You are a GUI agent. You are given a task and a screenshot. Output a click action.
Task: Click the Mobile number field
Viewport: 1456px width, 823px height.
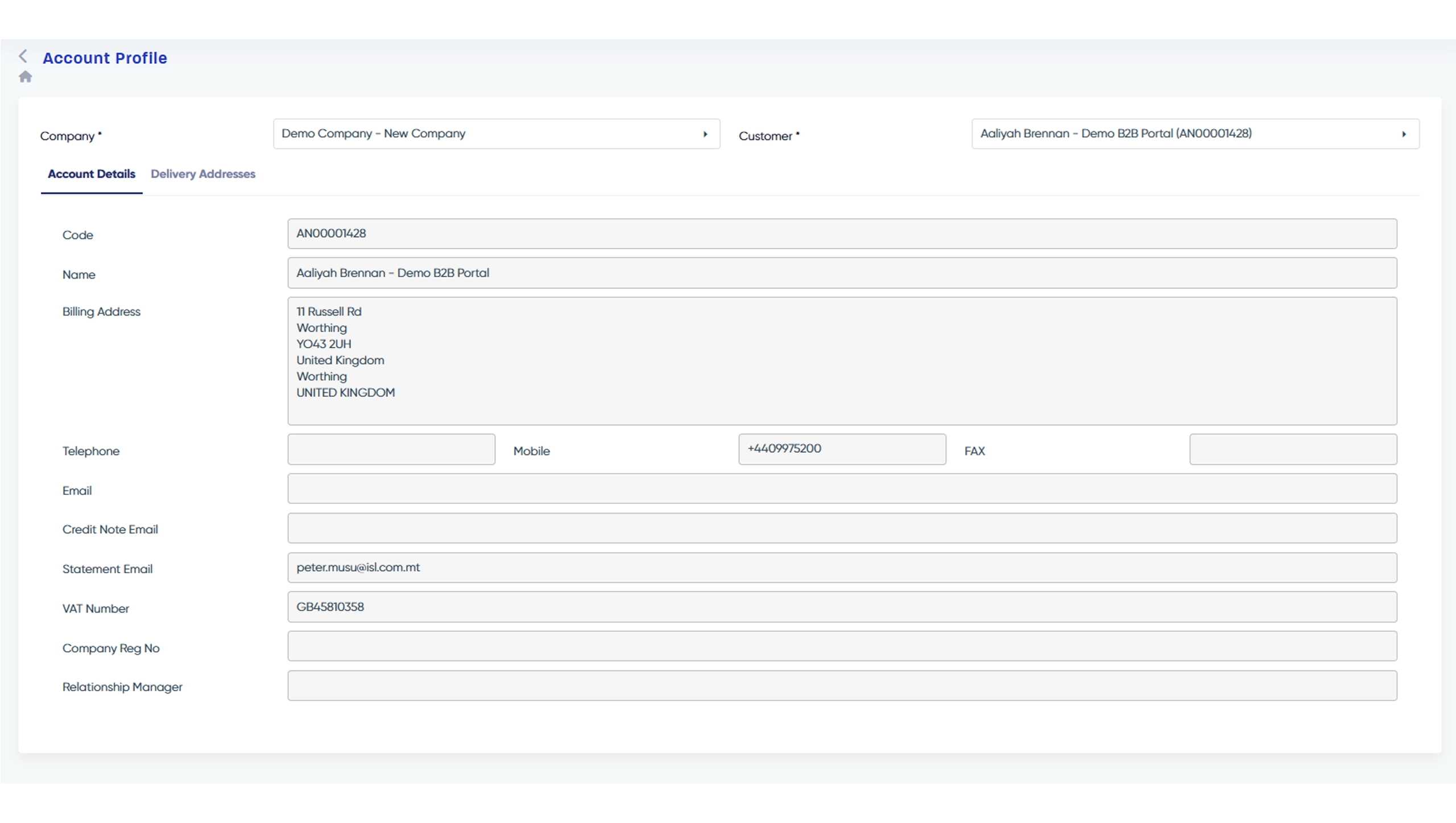coord(842,449)
